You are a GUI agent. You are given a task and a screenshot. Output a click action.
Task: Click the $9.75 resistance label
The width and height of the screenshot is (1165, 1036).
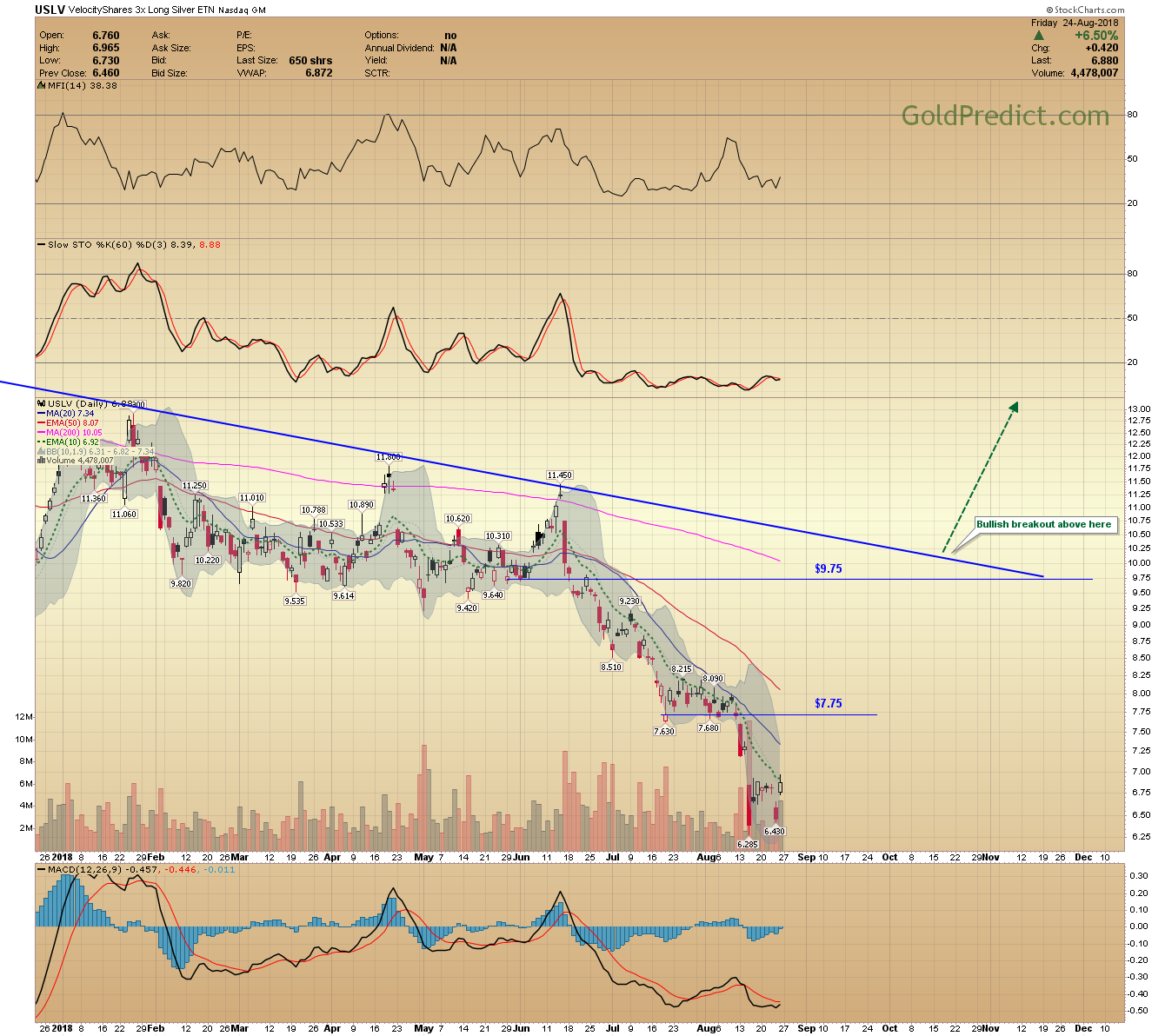(828, 568)
